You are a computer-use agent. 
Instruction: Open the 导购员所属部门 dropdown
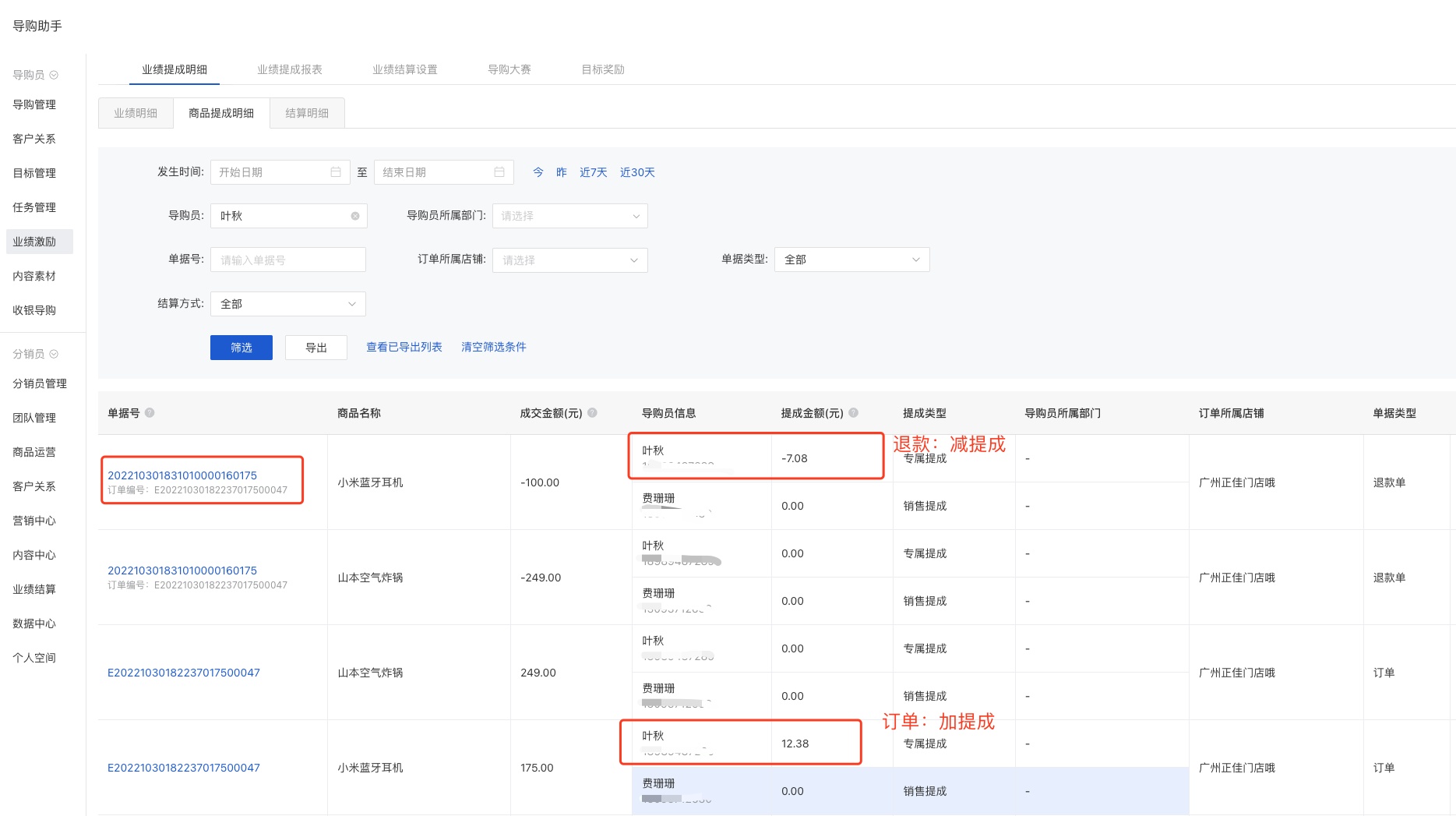click(569, 216)
